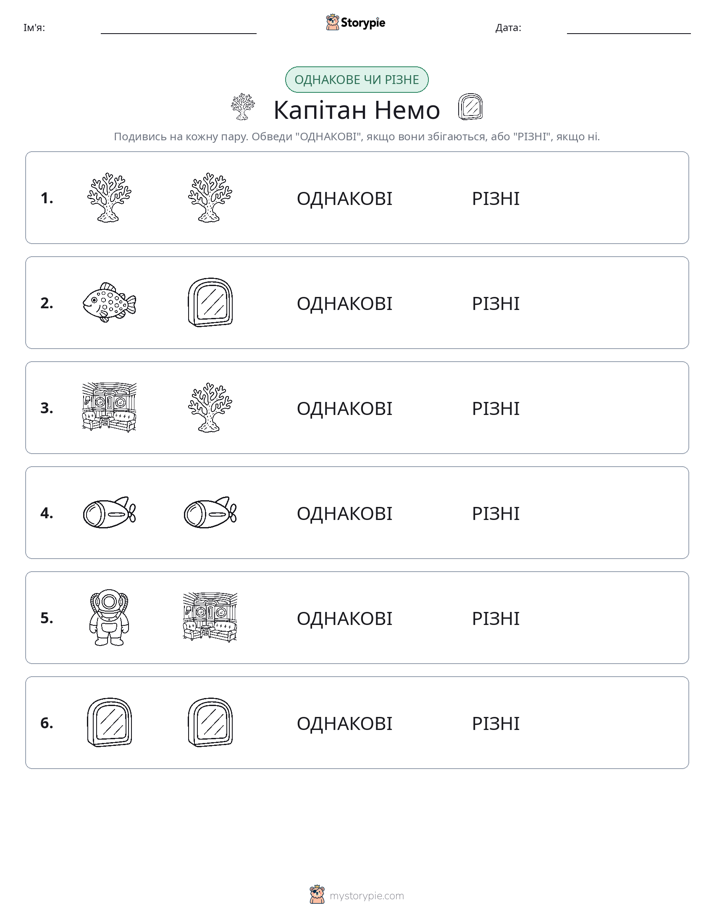Screen dimensions: 714x924
Task: Open the mystorypie.com footer link
Action: [x=366, y=896]
